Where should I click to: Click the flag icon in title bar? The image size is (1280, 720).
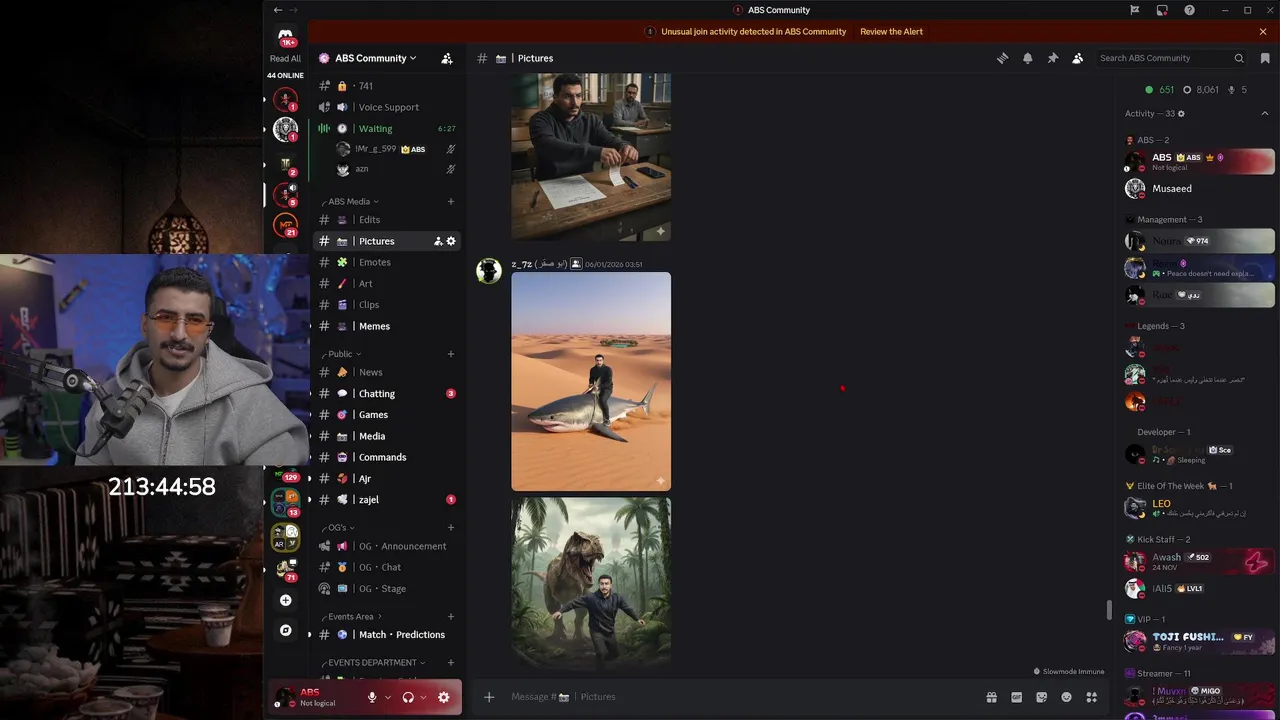pyautogui.click(x=1135, y=10)
